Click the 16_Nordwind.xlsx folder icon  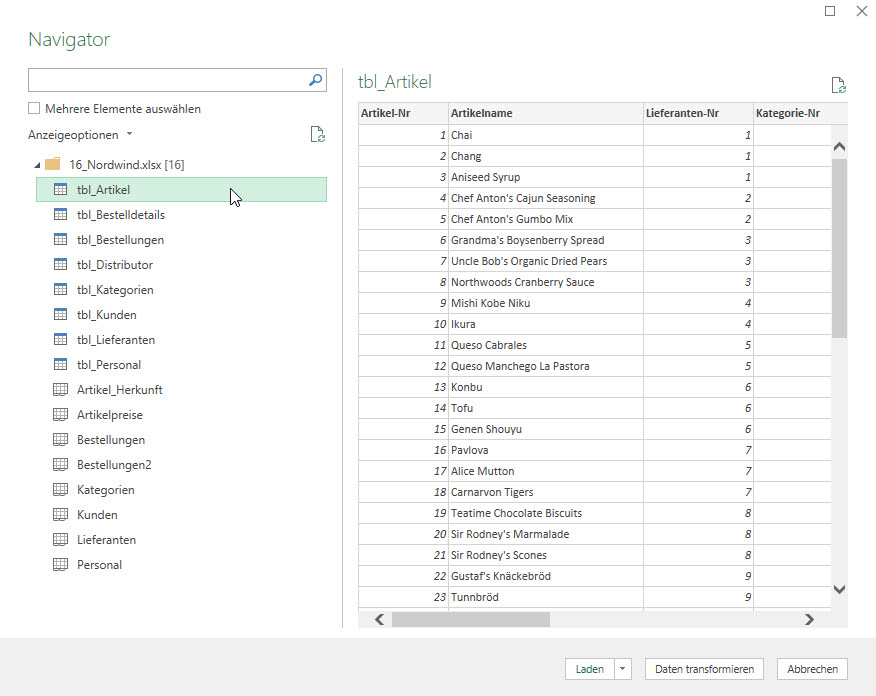point(53,164)
